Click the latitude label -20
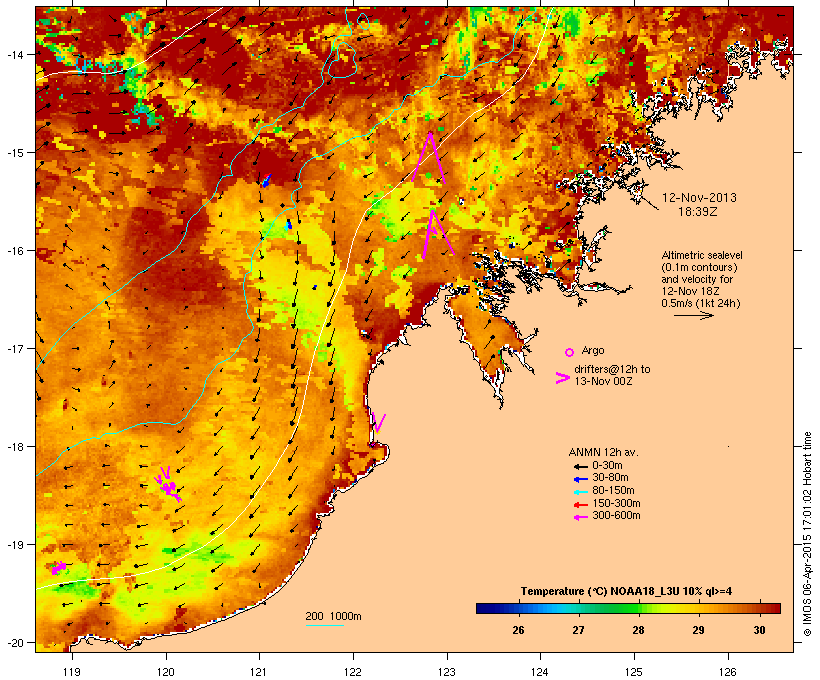Viewport: 820px width, 680px height. 14,643
